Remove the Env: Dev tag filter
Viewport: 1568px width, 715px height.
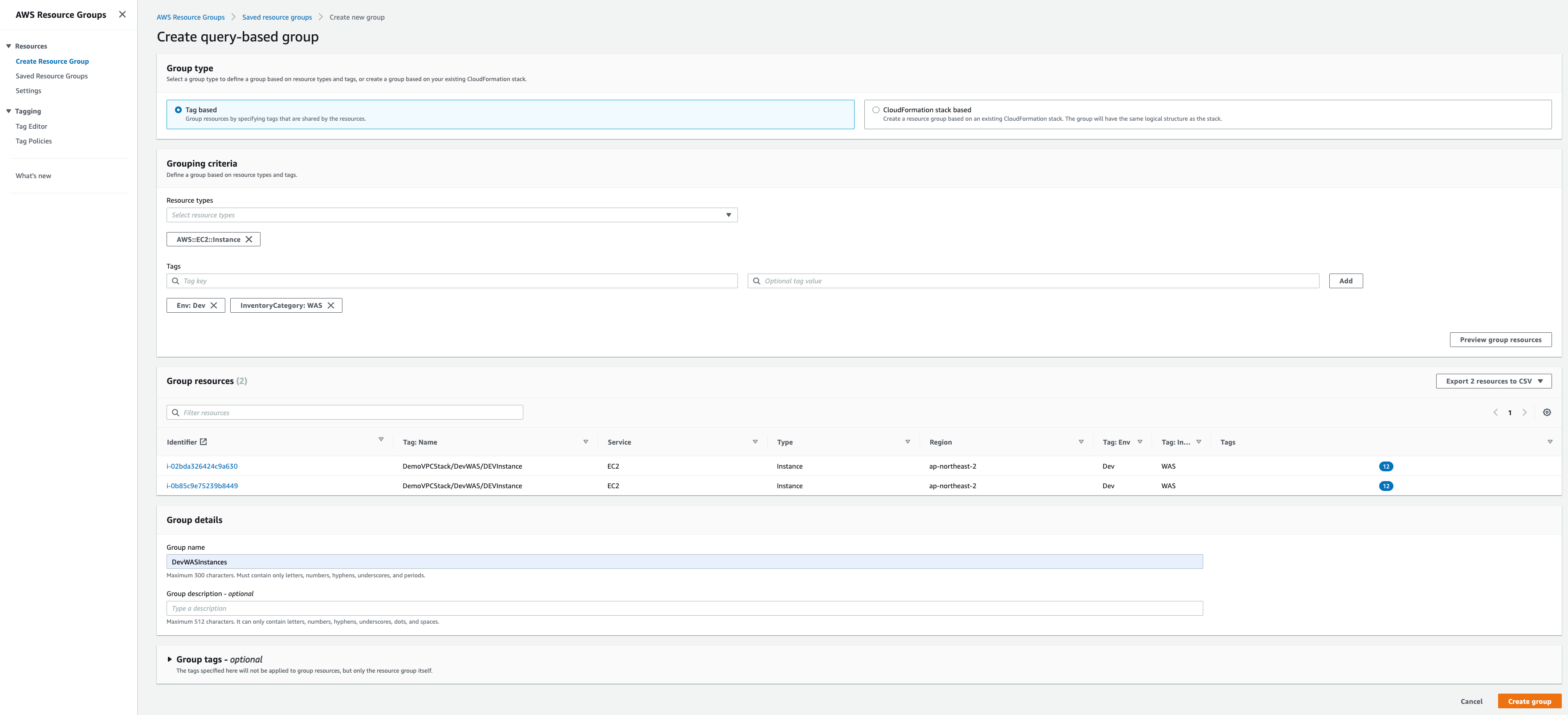point(214,306)
